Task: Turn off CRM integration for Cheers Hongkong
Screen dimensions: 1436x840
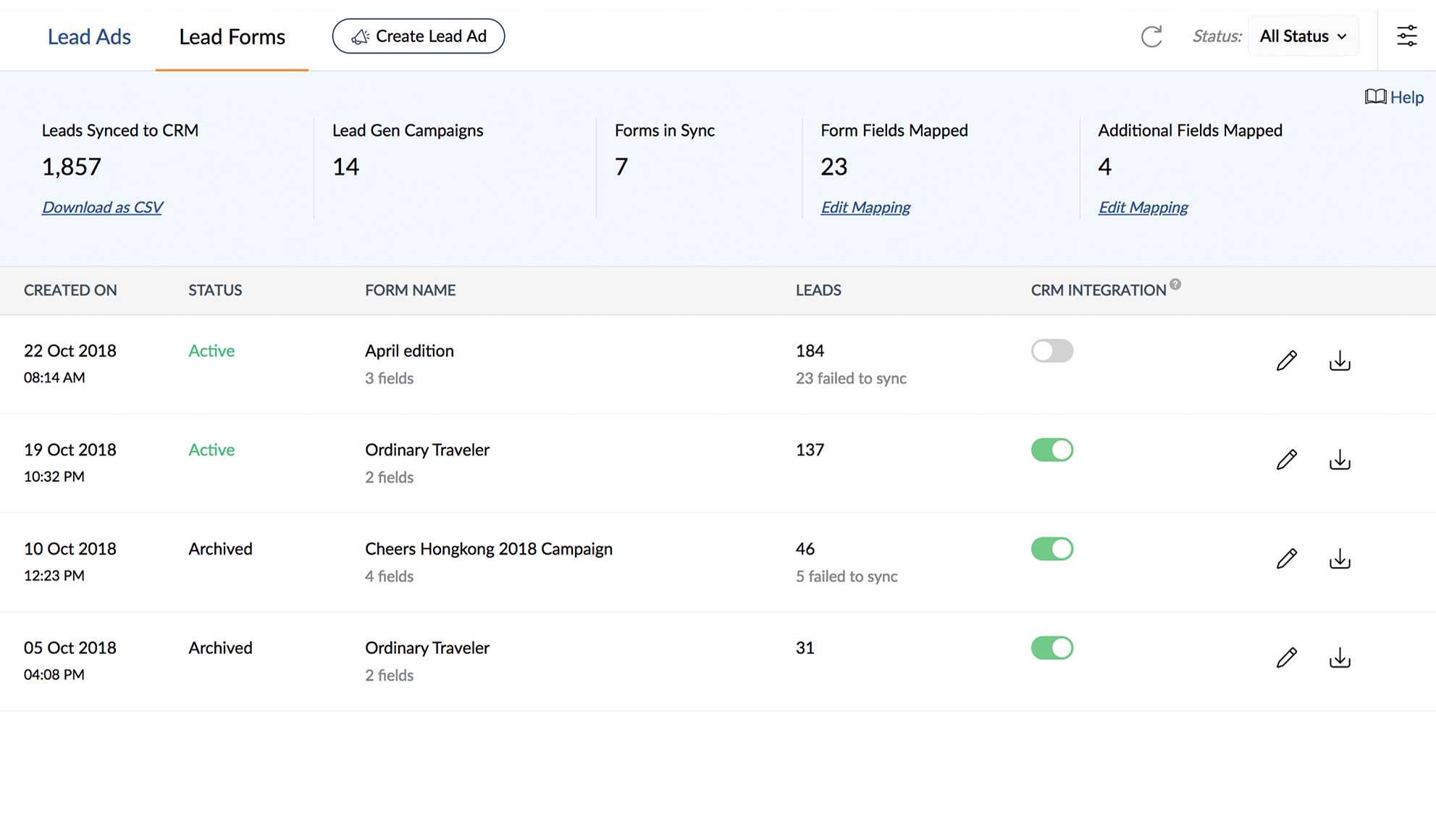Action: [1052, 549]
